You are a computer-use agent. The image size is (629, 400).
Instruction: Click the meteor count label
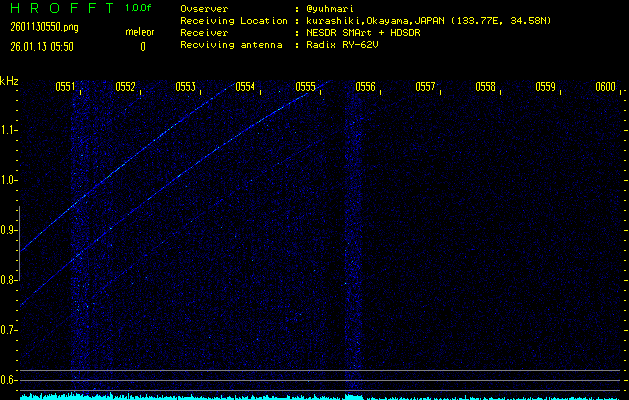139,31
